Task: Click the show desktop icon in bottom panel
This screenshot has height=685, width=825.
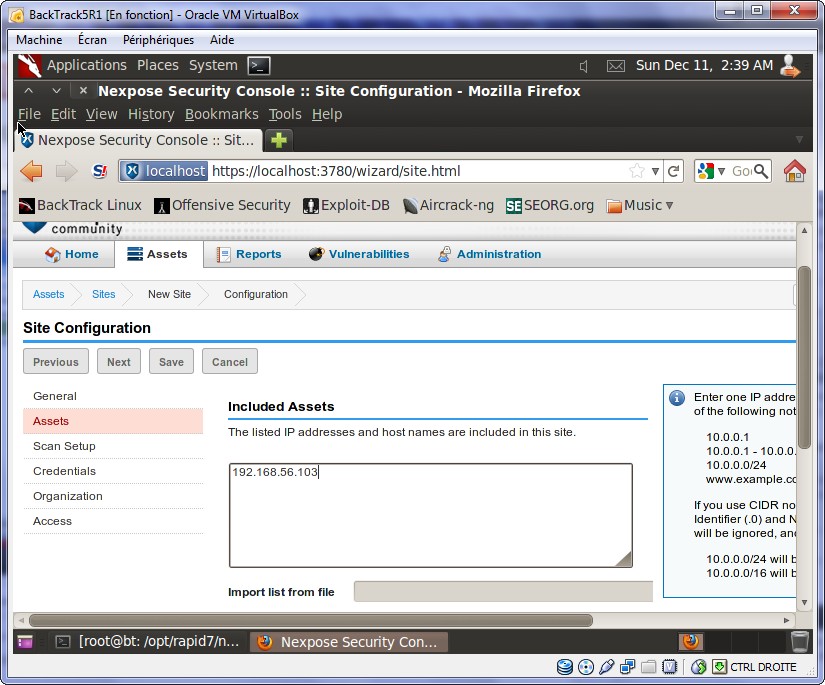Action: pos(25,642)
